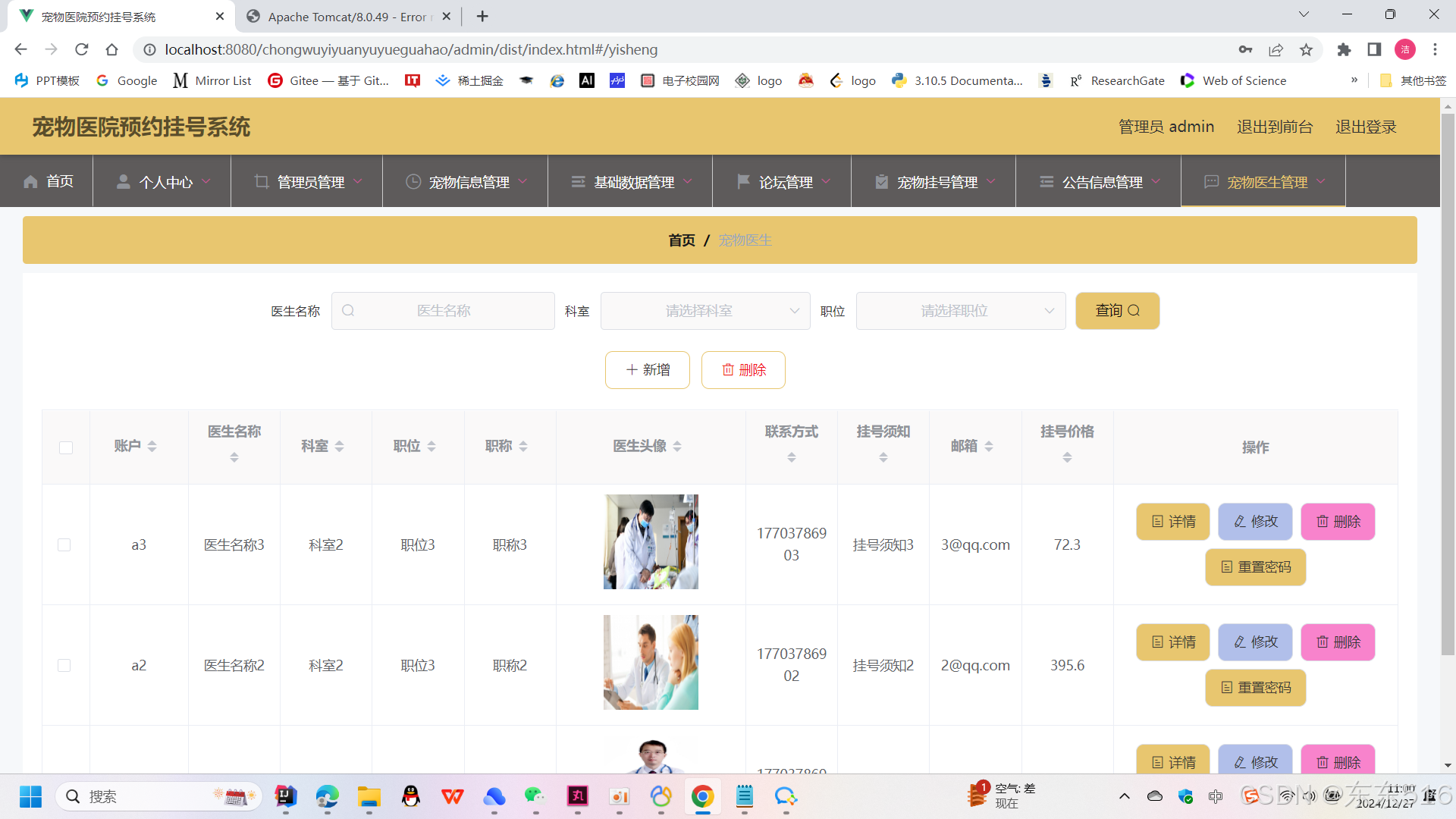
Task: Open browser extensions puzzle icon
Action: tap(1344, 49)
